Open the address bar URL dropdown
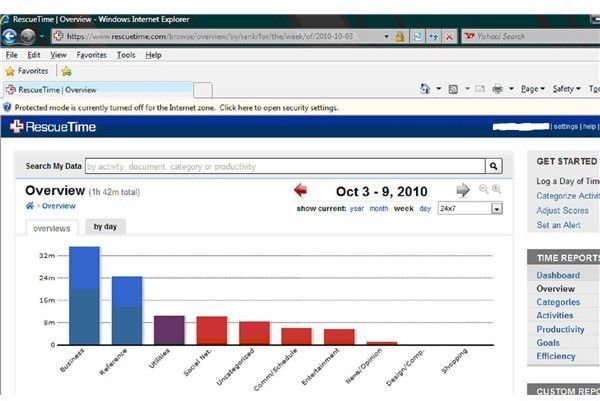Screen dimensions: 600x401 coord(387,36)
